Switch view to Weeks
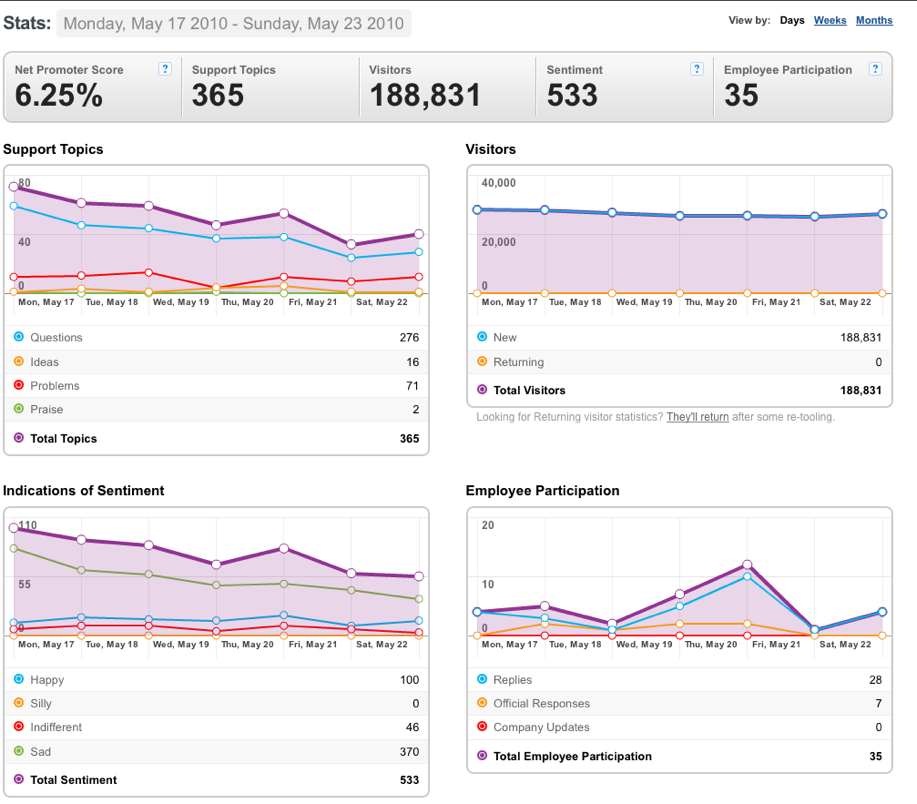This screenshot has height=804, width=917. tap(830, 20)
